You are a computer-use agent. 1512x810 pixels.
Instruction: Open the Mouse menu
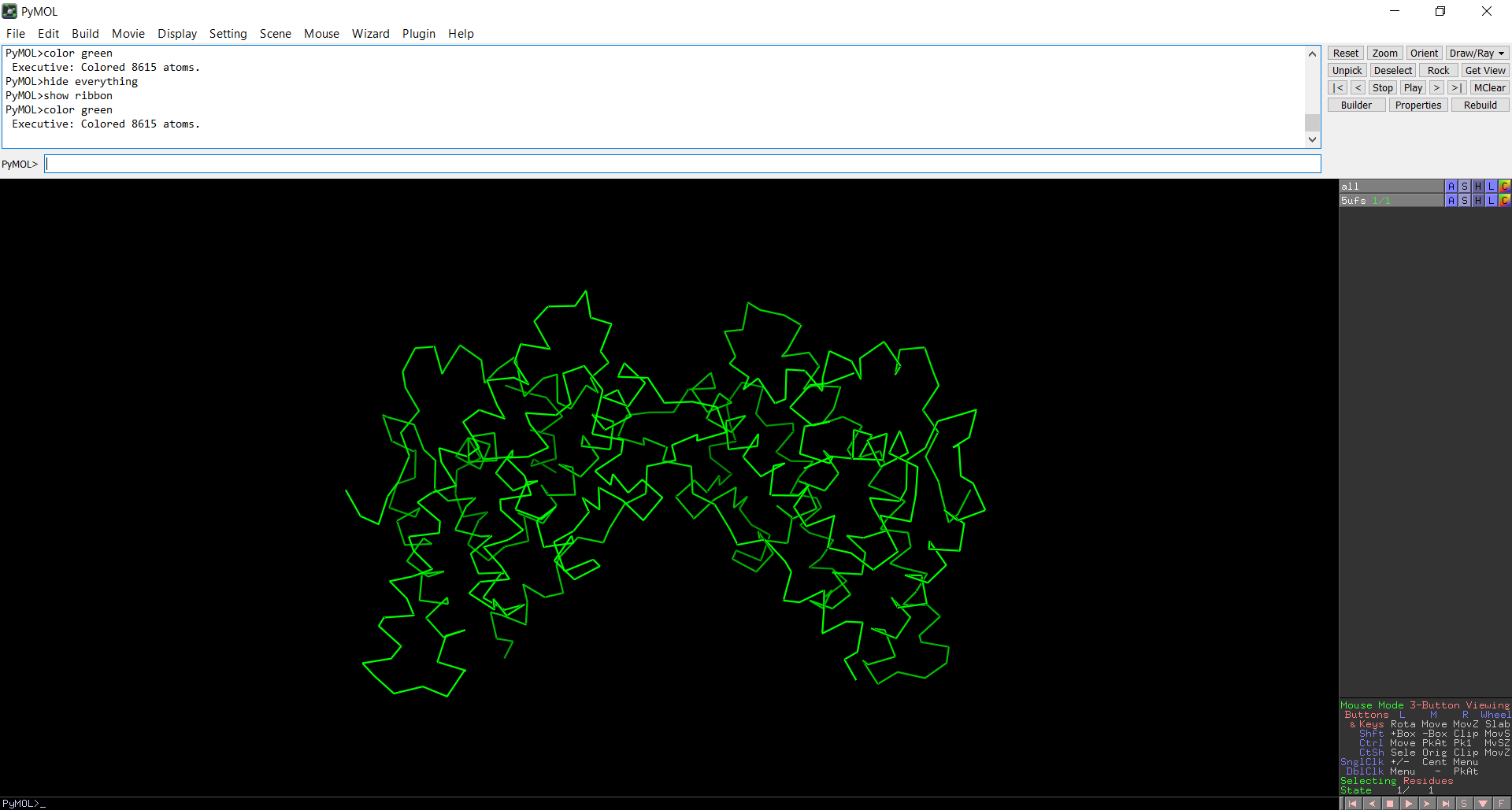point(321,34)
